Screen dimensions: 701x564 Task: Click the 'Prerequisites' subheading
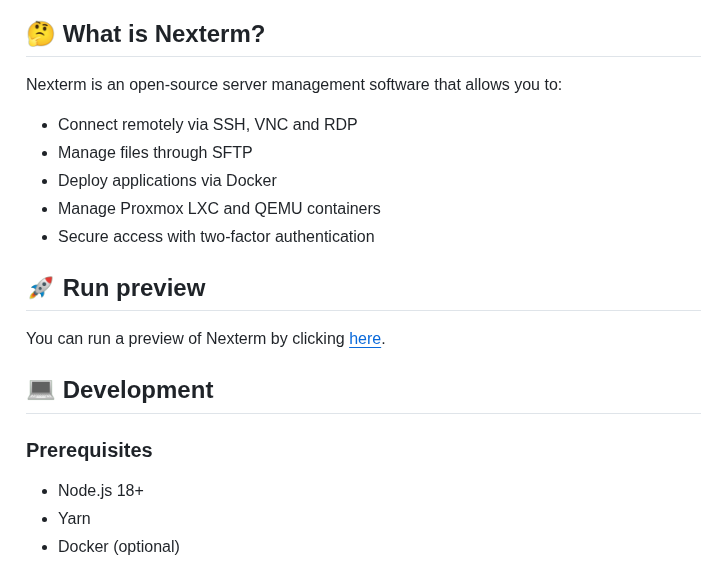pos(89,450)
